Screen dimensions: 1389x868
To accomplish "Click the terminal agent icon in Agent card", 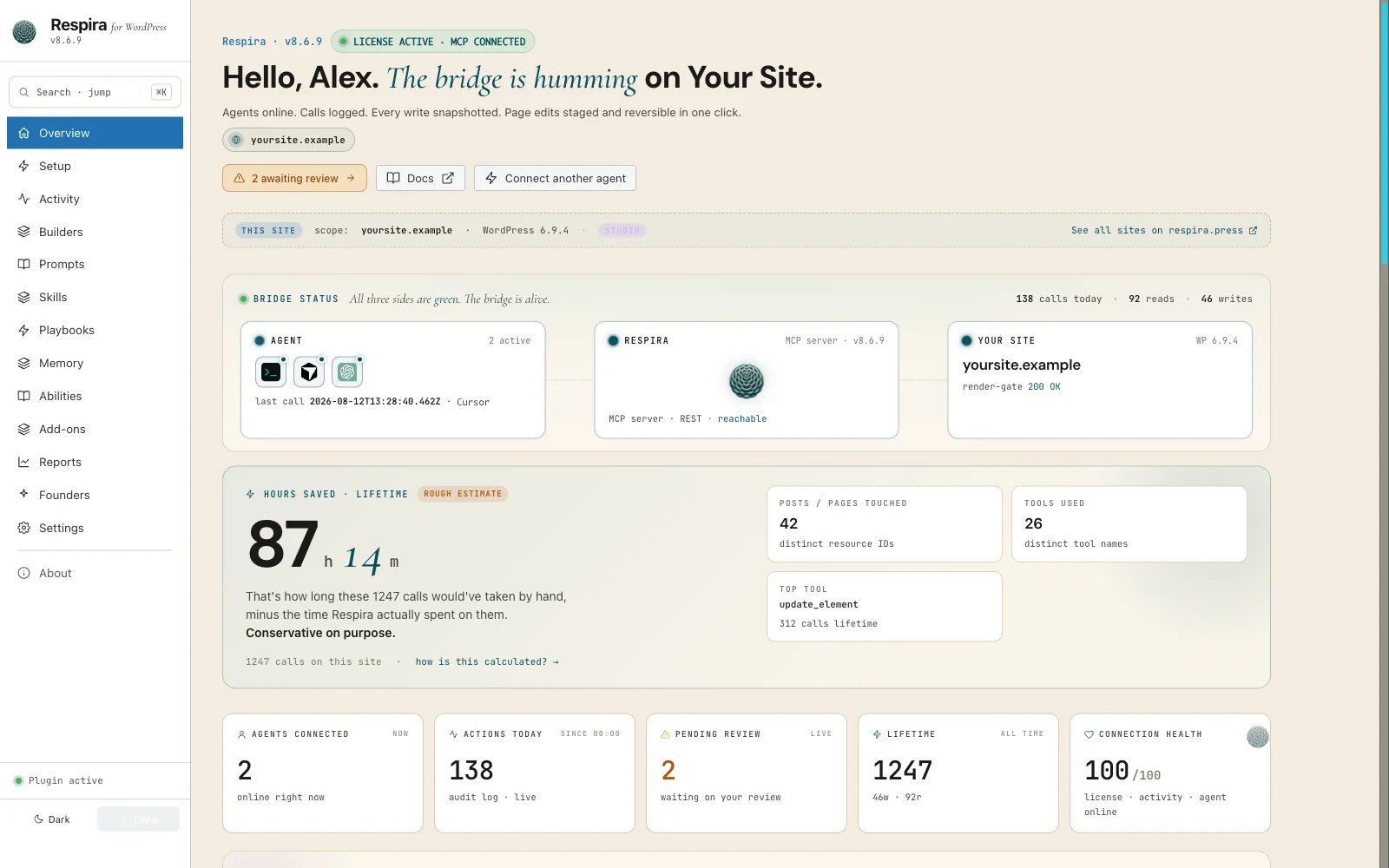I will [x=271, y=372].
